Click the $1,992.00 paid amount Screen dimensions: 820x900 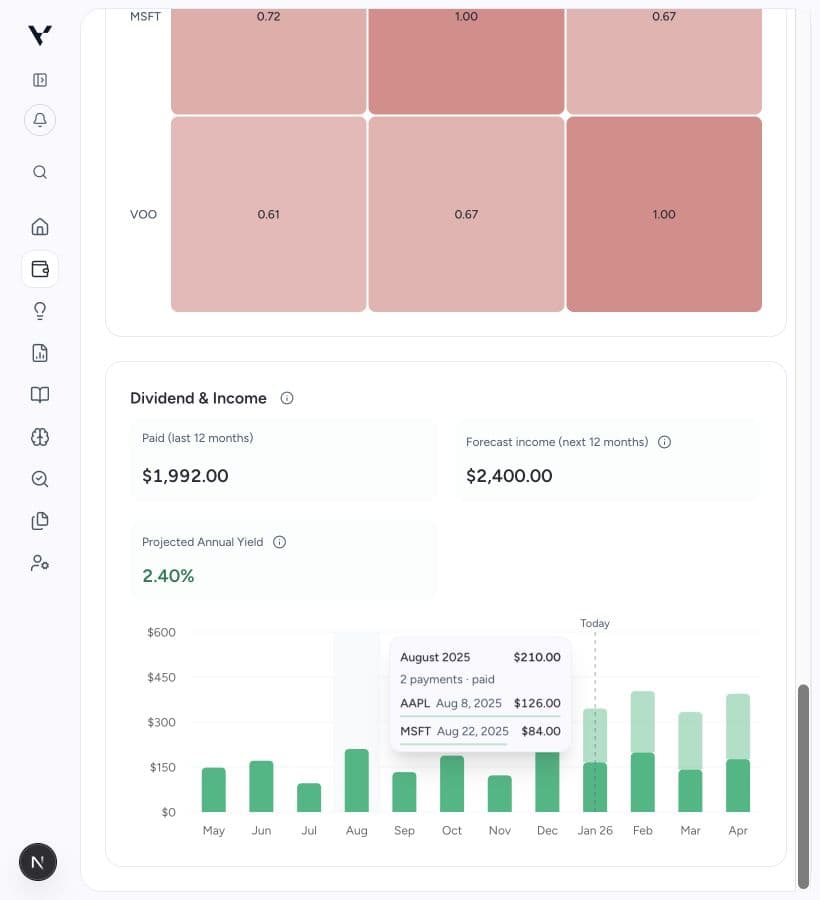click(185, 476)
